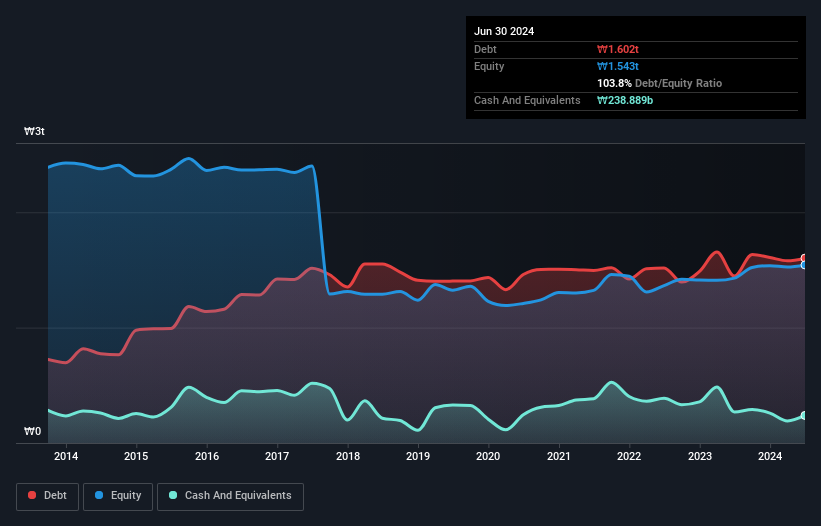The height and width of the screenshot is (526, 821).
Task: Select the 2021 x-axis label
Action: pos(559,456)
